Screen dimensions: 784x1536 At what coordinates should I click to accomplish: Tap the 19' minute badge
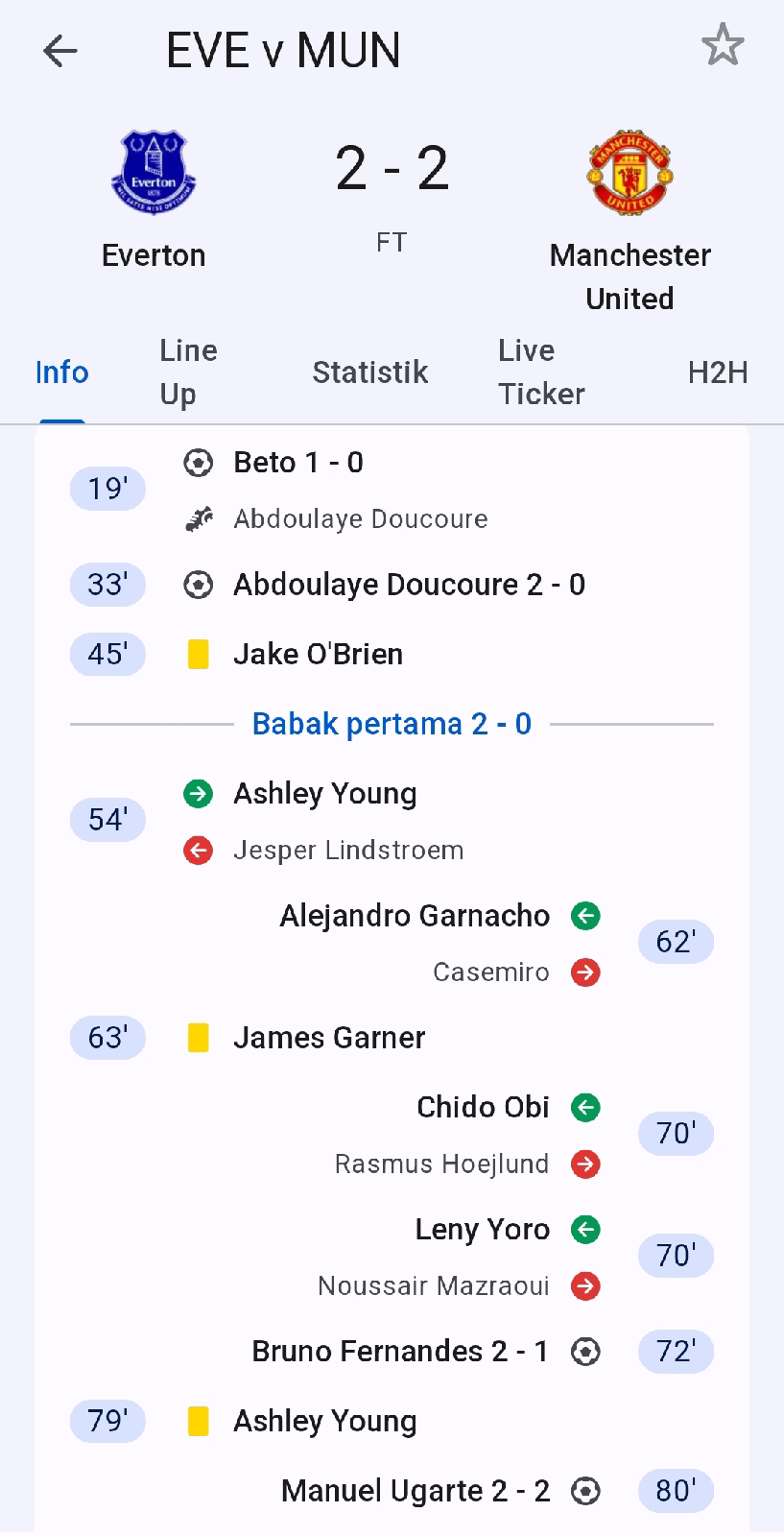coord(107,489)
